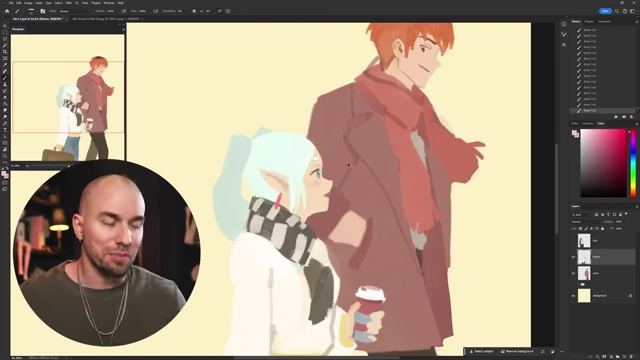This screenshot has width=640, height=360.
Task: Open the Window menu
Action: 109,3
